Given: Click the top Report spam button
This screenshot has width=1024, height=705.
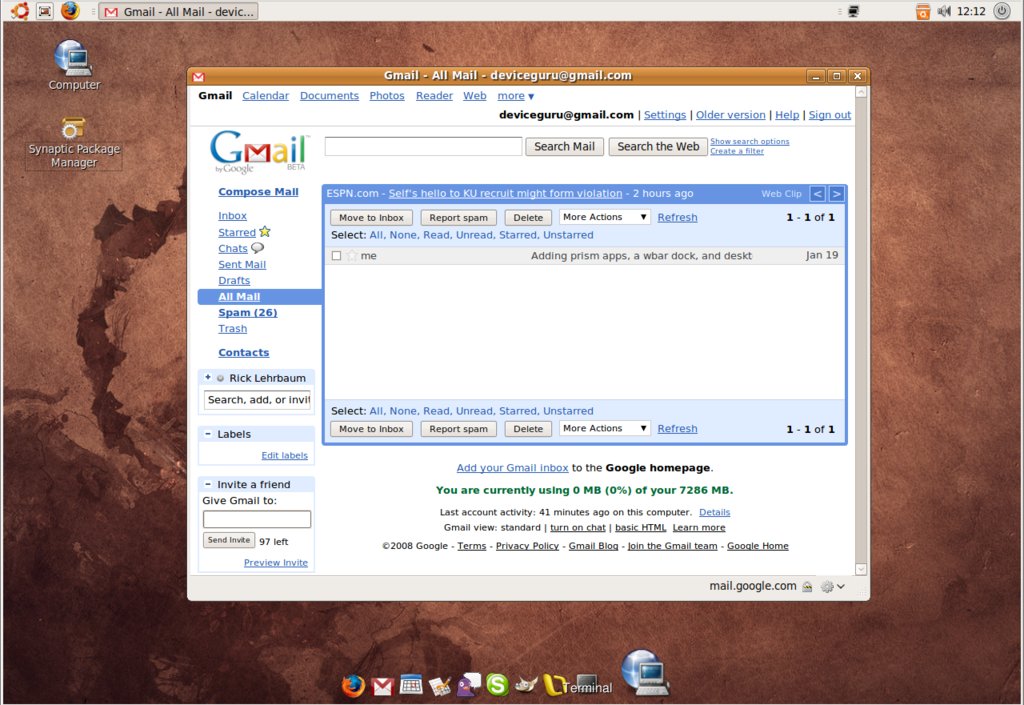Looking at the screenshot, I should coord(458,218).
